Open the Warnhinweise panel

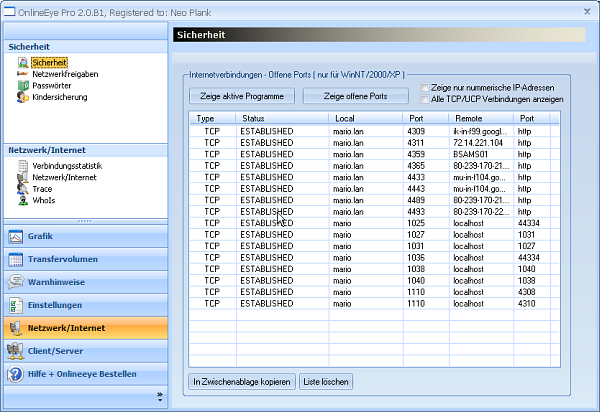(86, 282)
